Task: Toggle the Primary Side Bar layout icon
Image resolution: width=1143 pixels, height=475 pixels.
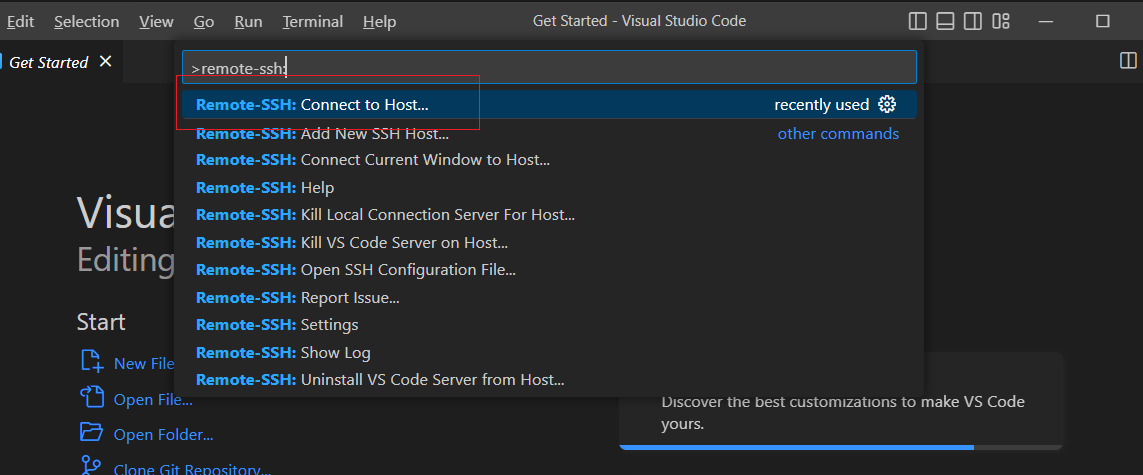Action: (x=917, y=22)
